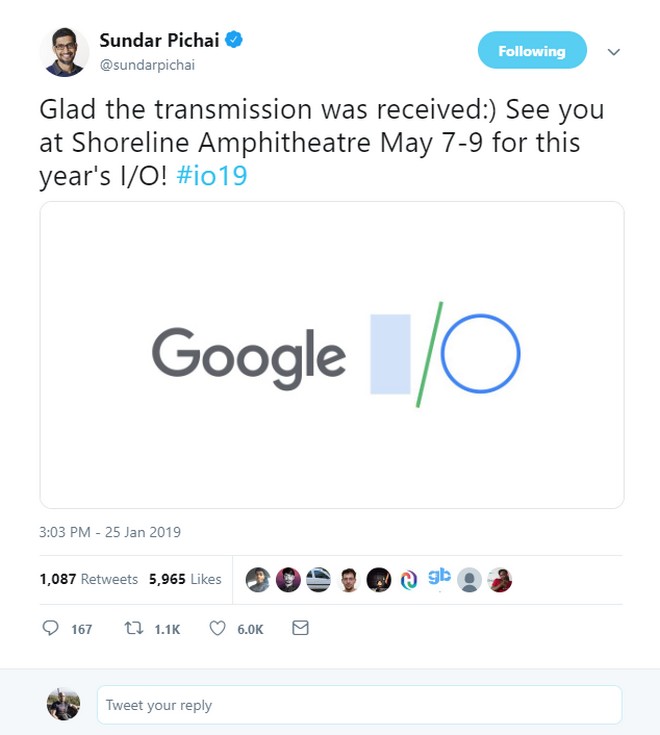Open Sundar Pichai's profile picture
The width and height of the screenshot is (660, 735).
tap(64, 52)
